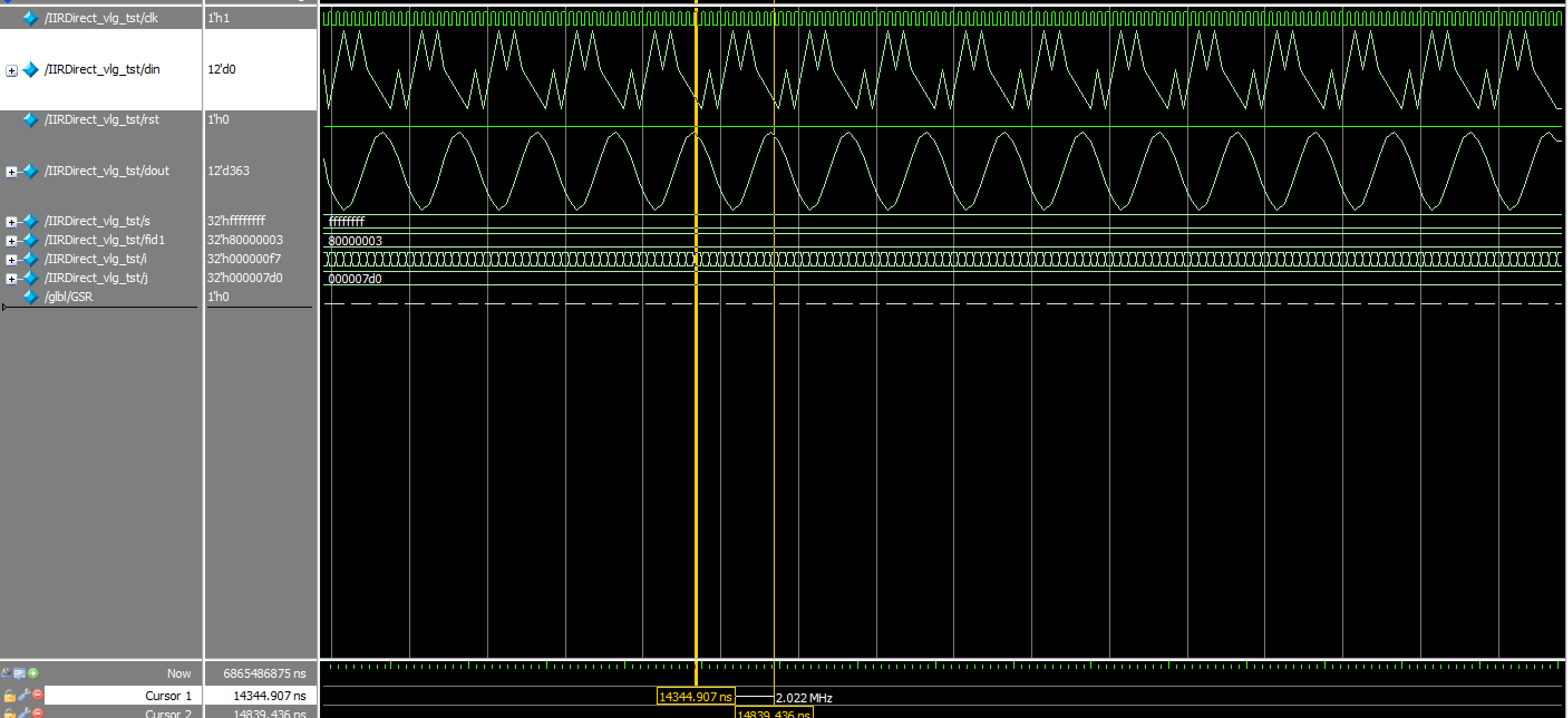Screen dimensions: 1568x718
Task: Delete Cursor 2 with the red minus icon
Action: tap(38, 713)
